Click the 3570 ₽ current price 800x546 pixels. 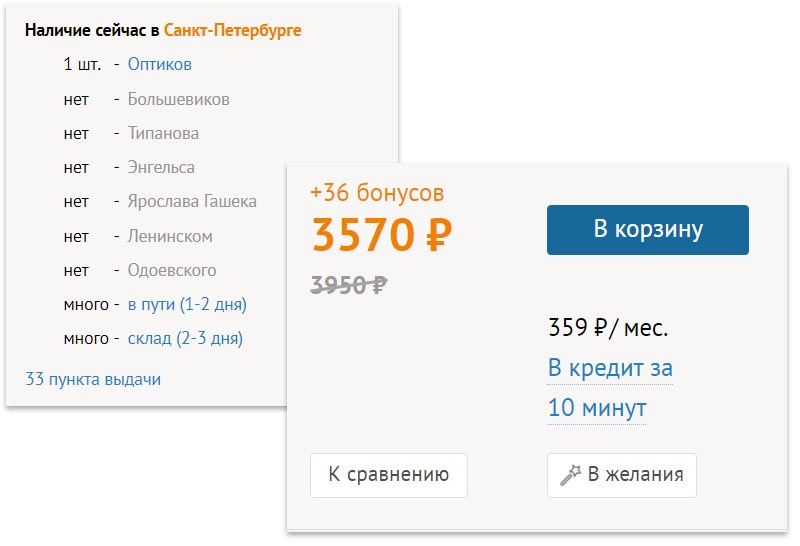pos(382,235)
